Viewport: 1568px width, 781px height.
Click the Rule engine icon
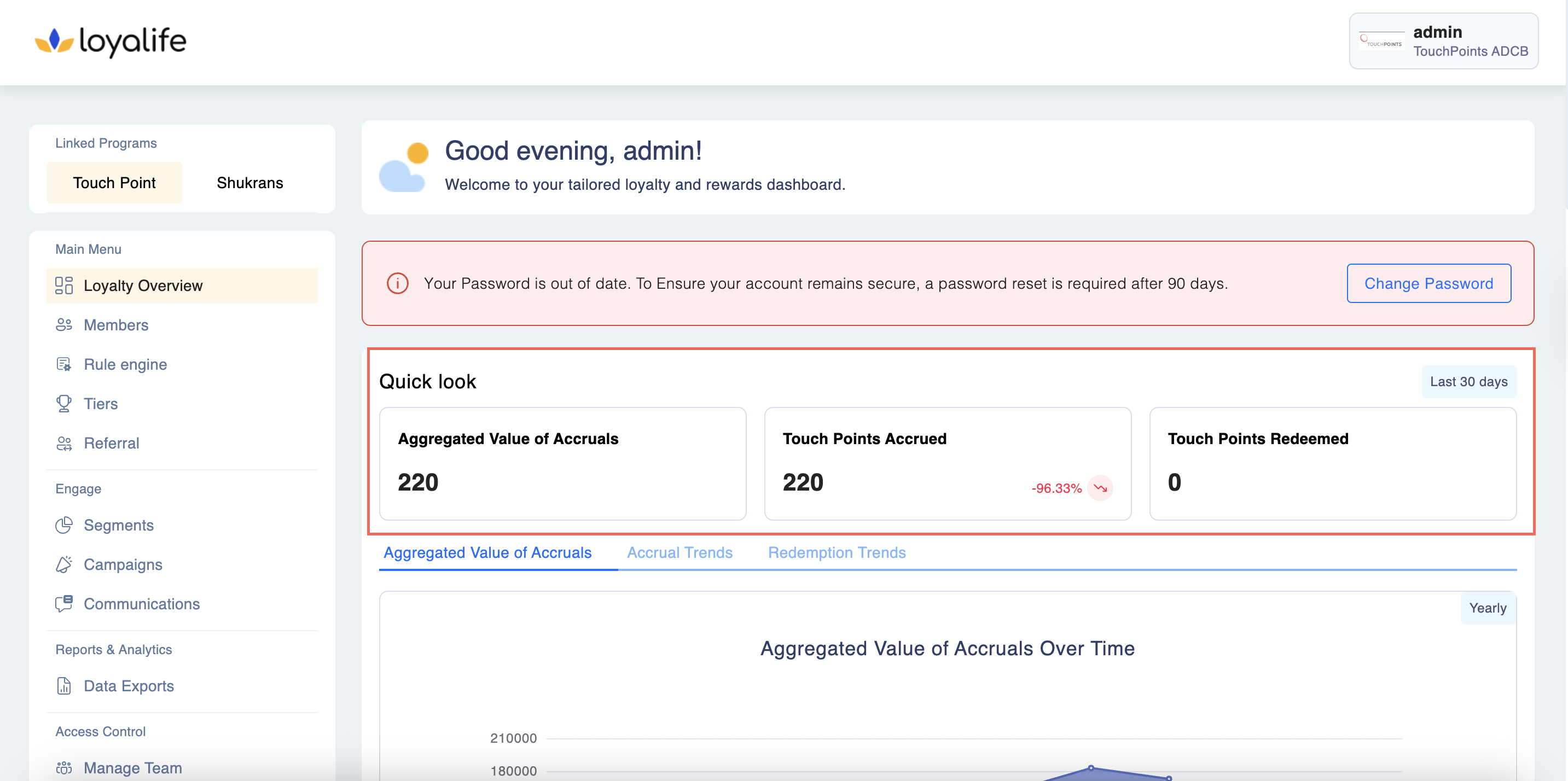(x=64, y=364)
